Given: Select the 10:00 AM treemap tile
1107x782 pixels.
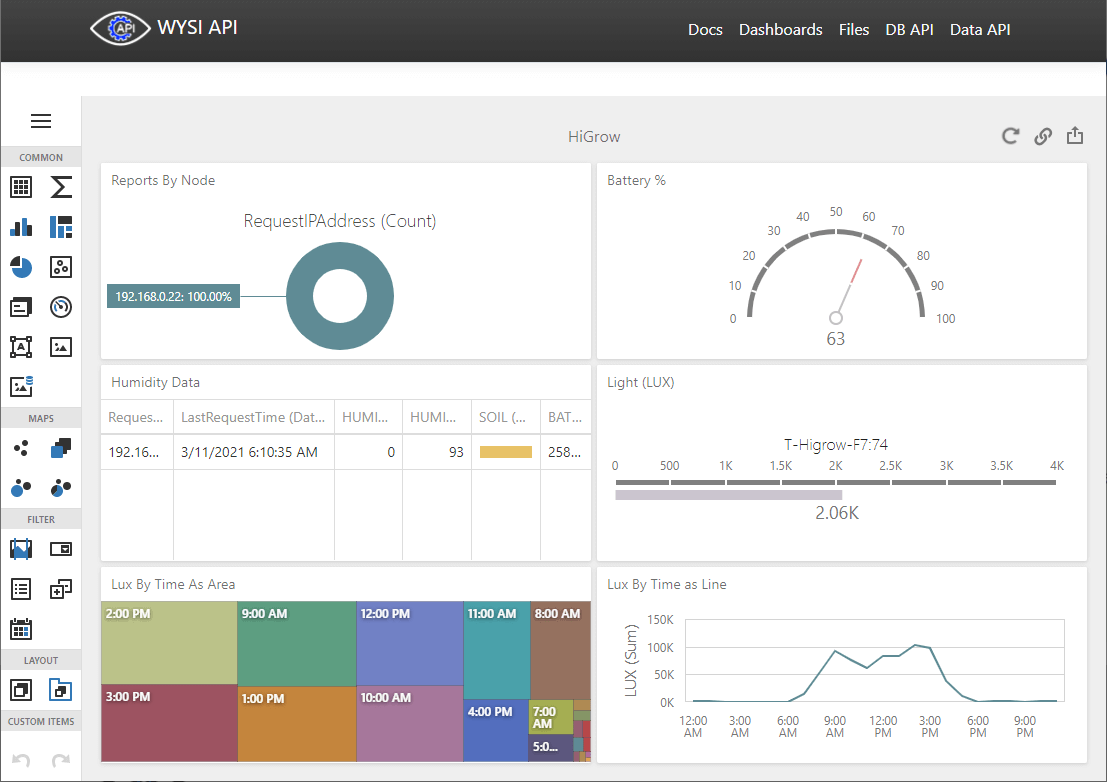Looking at the screenshot, I should (x=409, y=724).
